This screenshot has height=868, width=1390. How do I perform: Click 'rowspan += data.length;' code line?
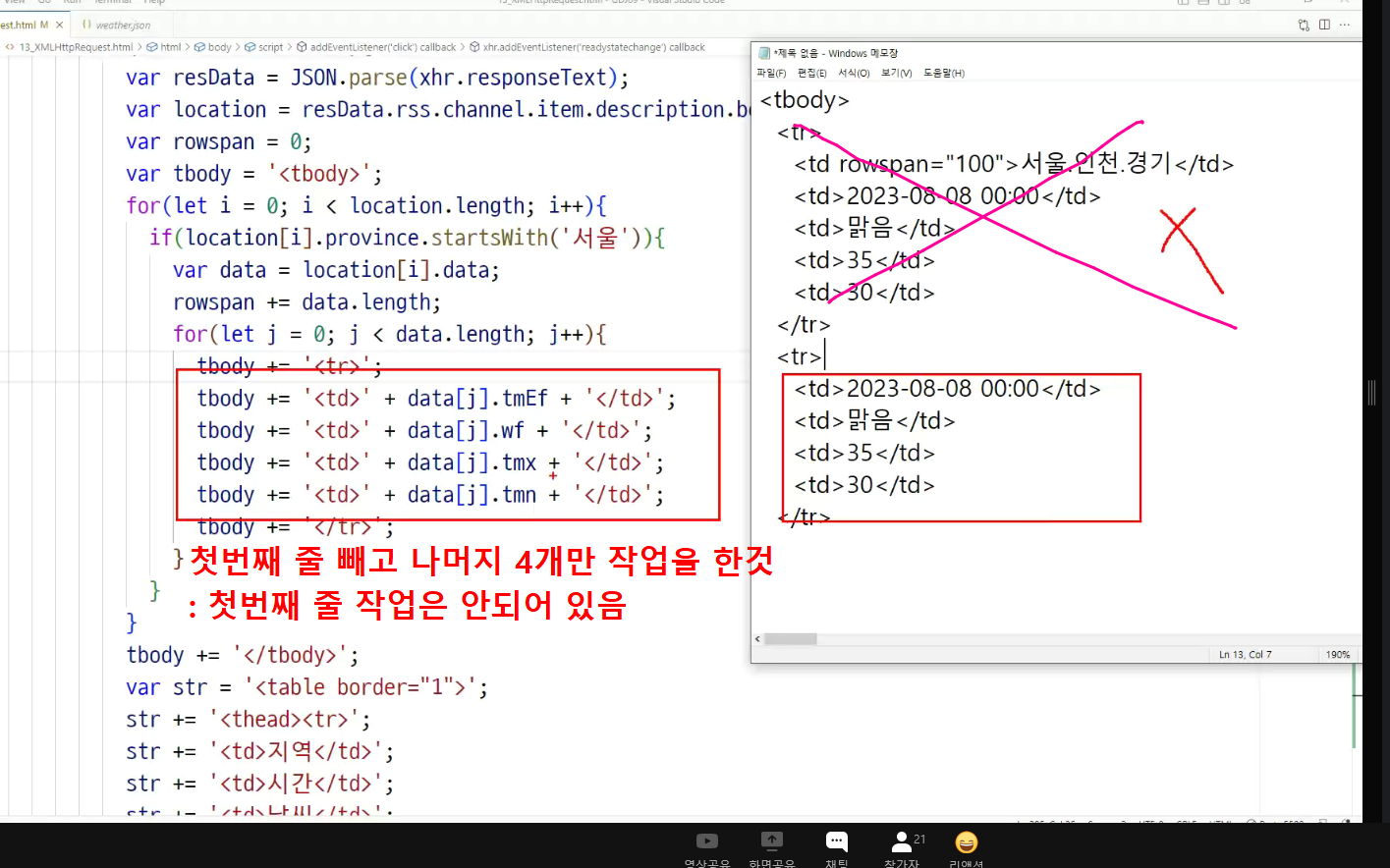click(306, 302)
